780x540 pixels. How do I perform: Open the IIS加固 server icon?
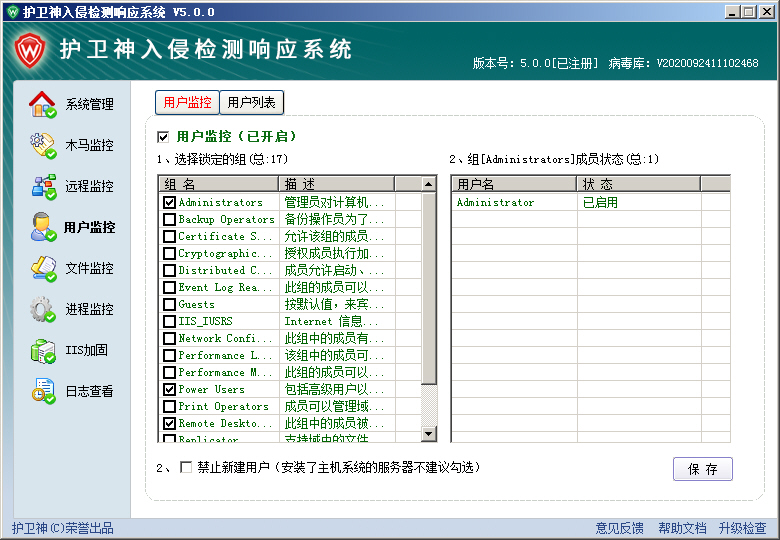coord(43,350)
